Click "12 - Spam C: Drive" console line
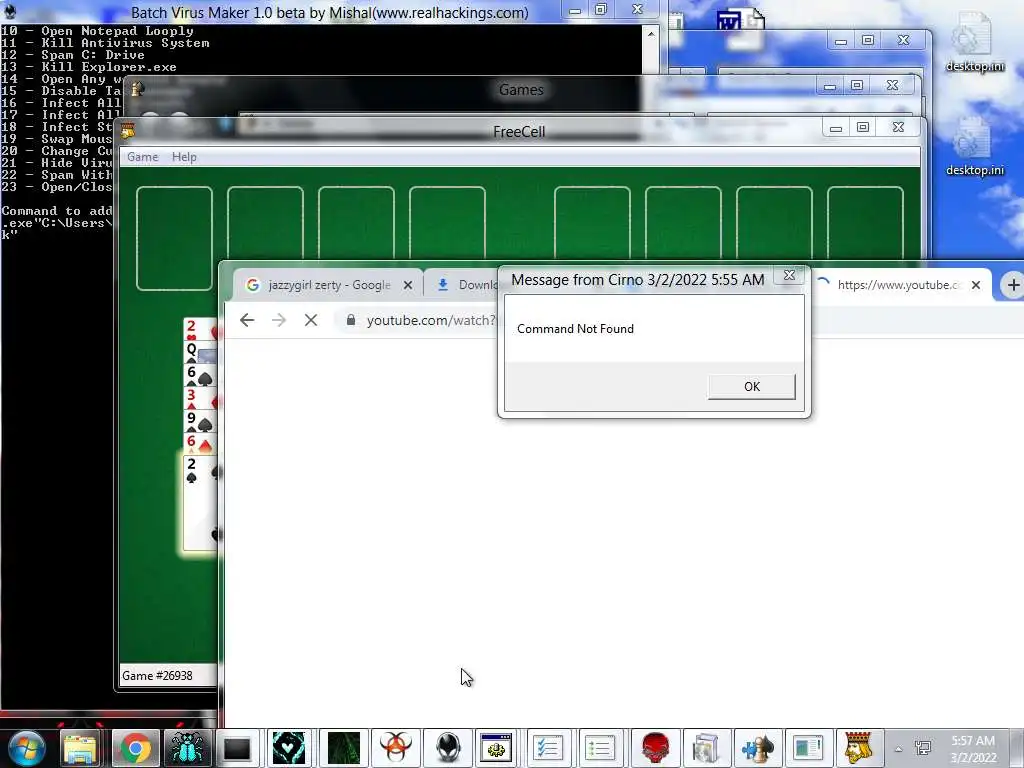 [72, 55]
